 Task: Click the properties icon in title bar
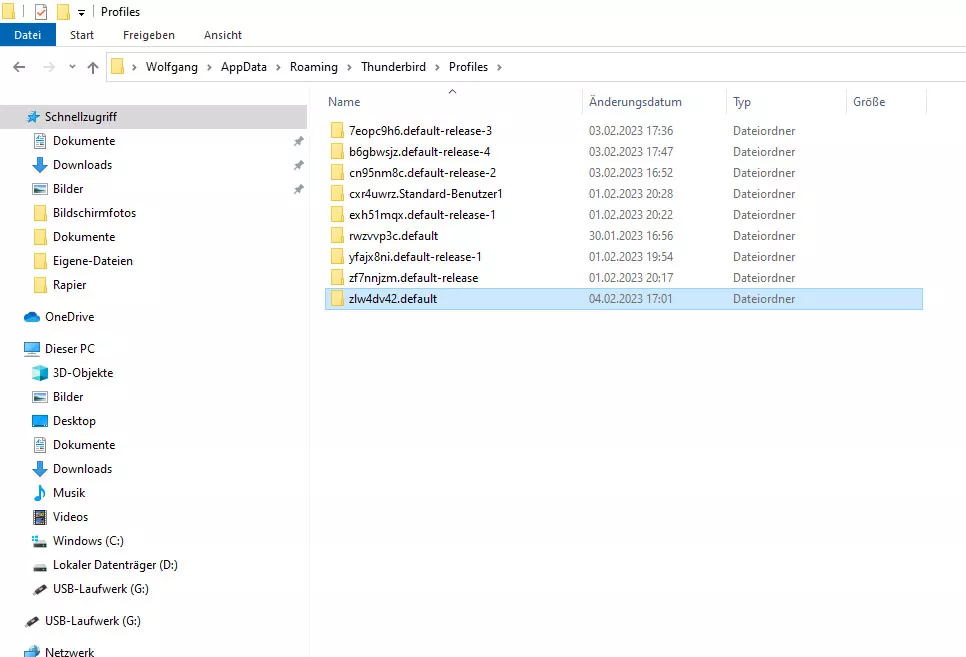click(x=40, y=12)
